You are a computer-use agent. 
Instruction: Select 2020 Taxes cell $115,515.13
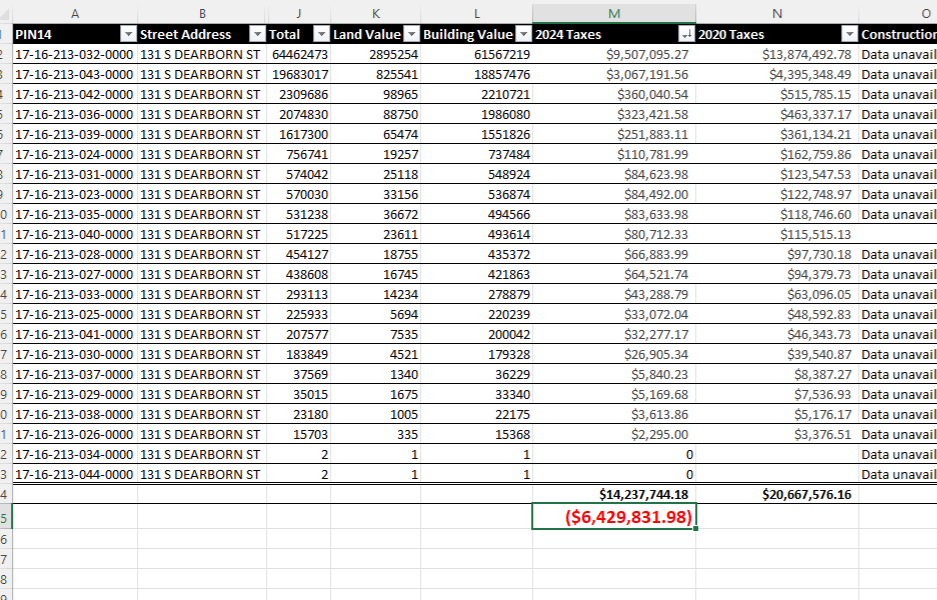click(x=777, y=234)
